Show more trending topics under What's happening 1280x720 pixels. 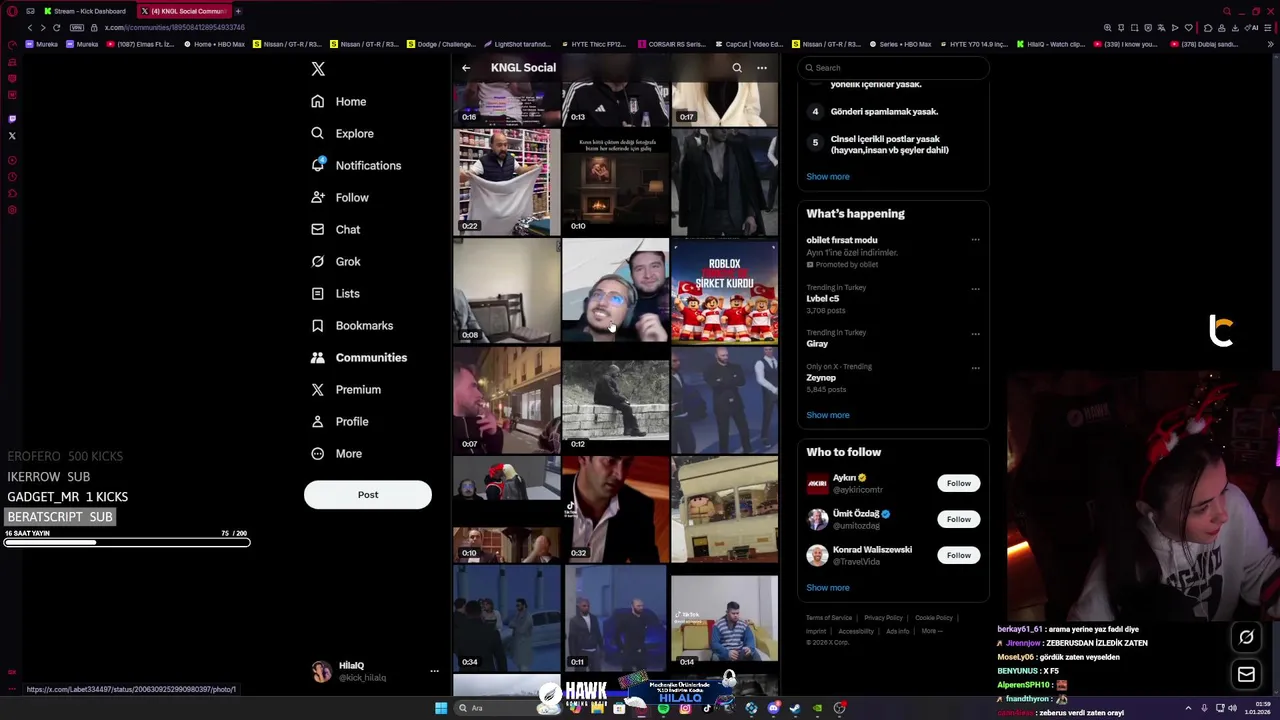pos(828,415)
